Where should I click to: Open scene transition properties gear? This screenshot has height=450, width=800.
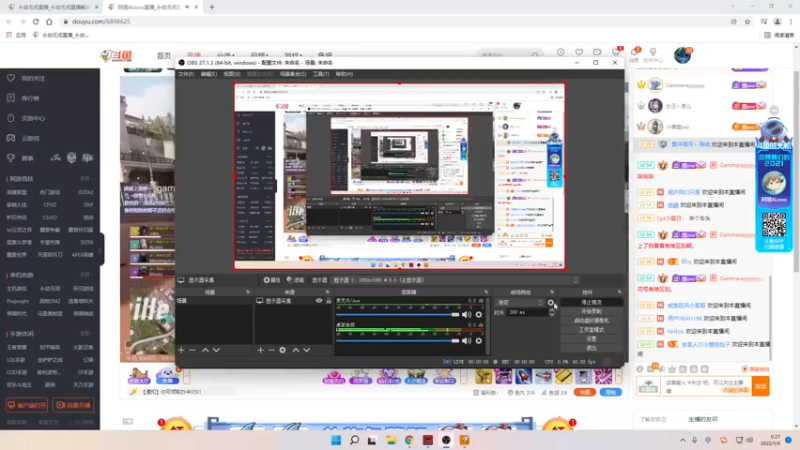click(551, 303)
